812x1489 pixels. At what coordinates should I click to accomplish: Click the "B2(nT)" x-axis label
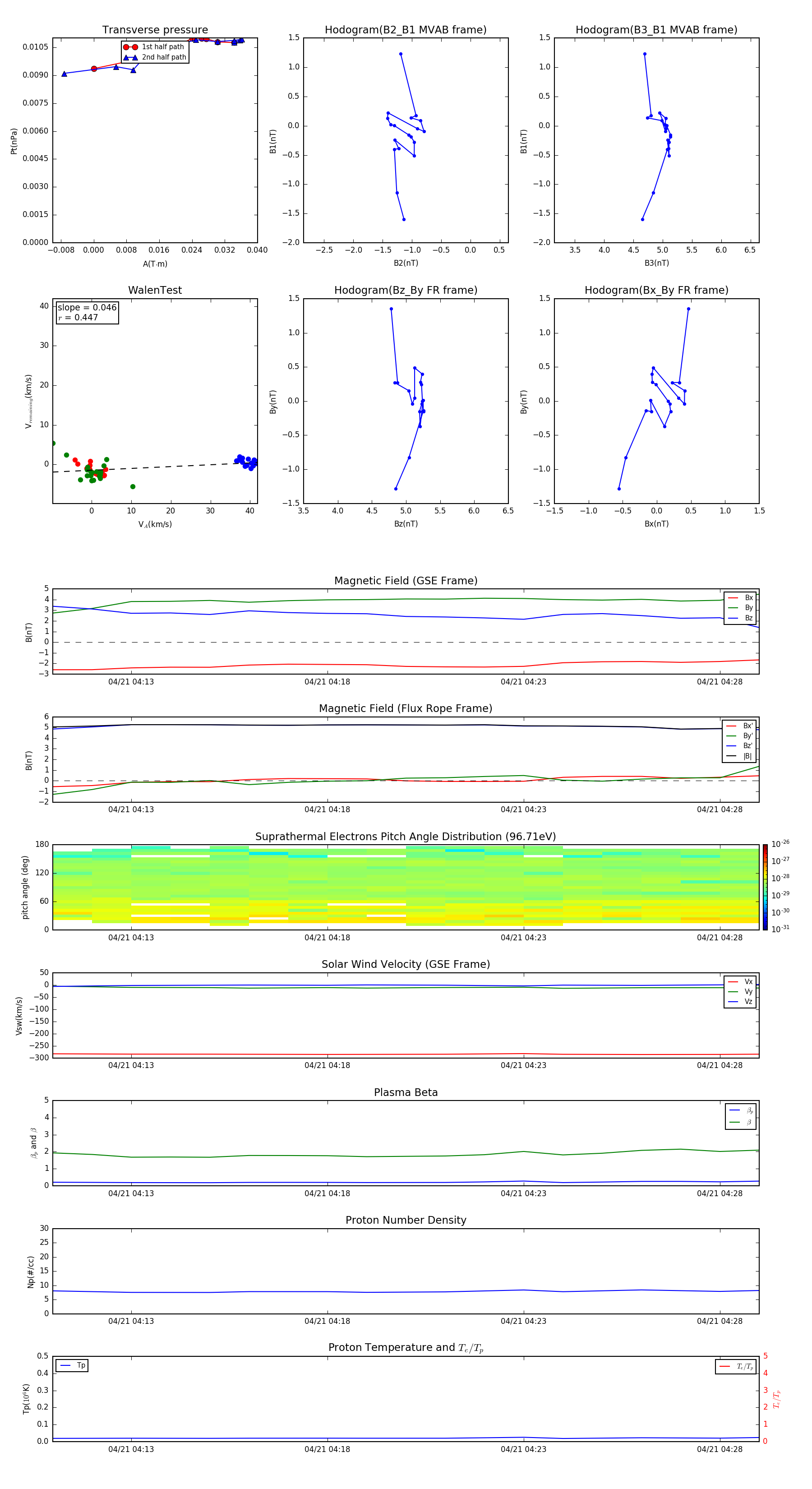click(406, 263)
